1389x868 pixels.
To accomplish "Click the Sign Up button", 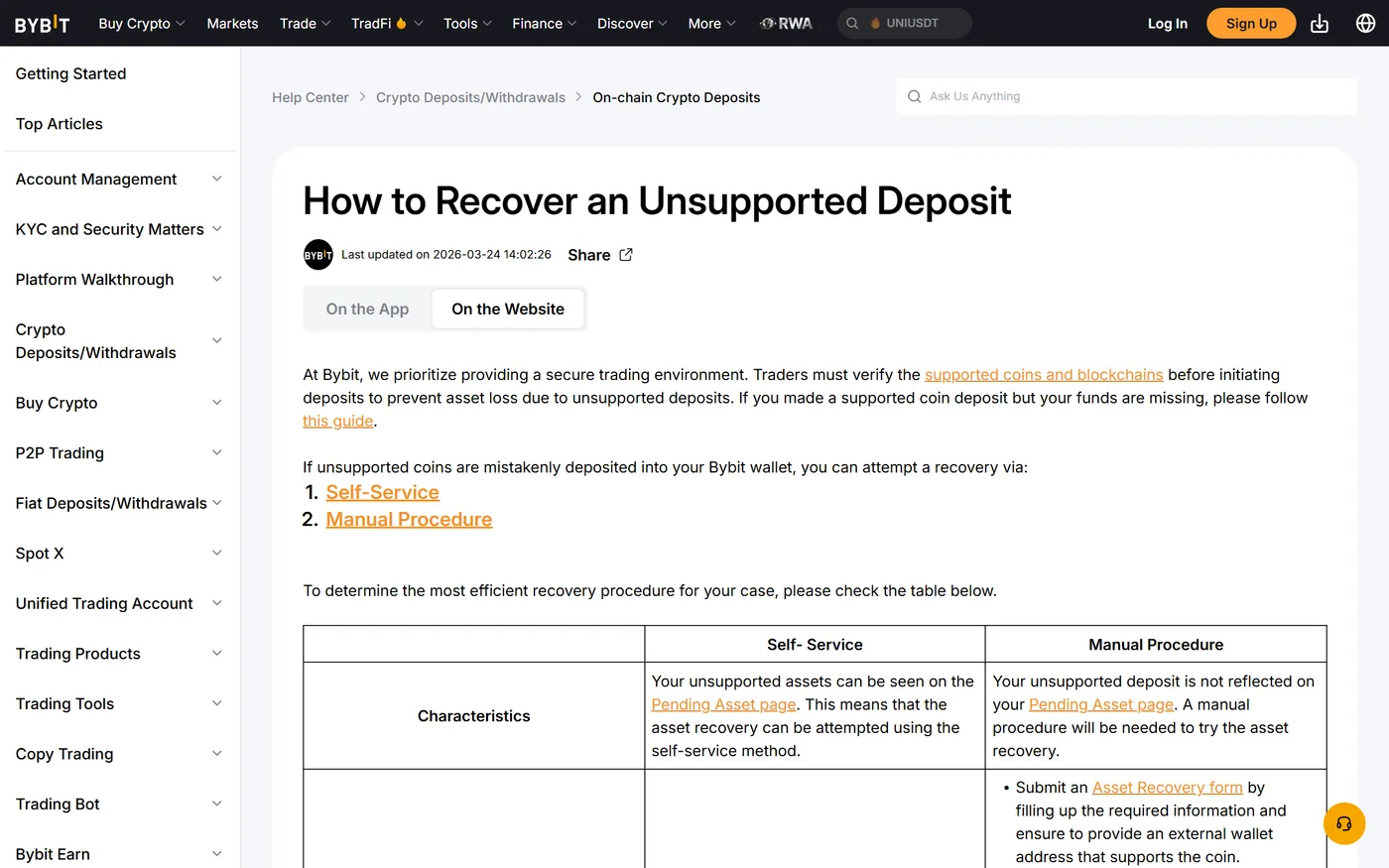I will pyautogui.click(x=1251, y=24).
